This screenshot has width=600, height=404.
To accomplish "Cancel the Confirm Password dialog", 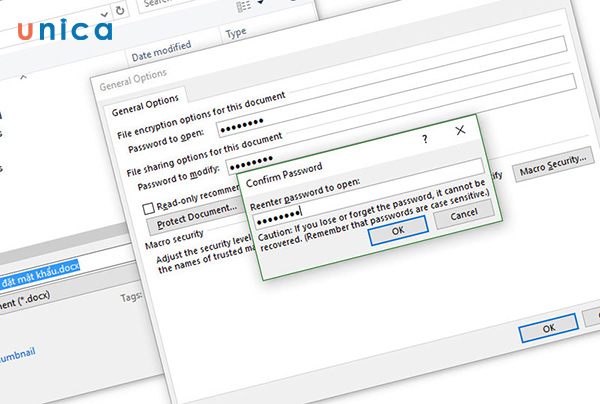I will pyautogui.click(x=464, y=215).
